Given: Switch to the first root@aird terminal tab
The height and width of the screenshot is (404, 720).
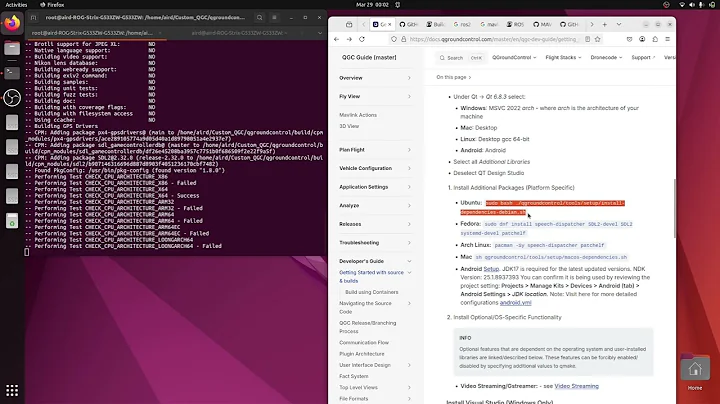Looking at the screenshot, I should (92, 33).
